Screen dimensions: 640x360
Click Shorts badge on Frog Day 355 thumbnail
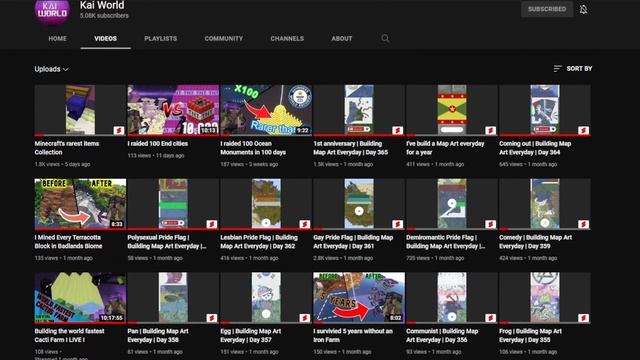coord(583,318)
